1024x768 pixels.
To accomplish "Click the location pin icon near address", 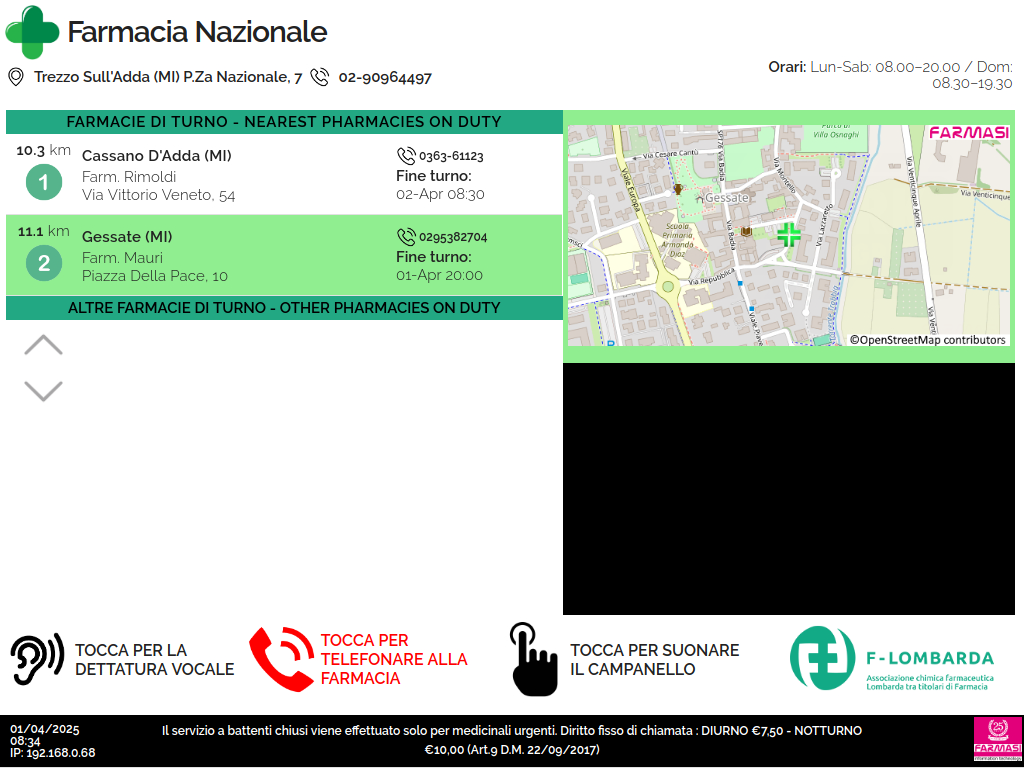I will [16, 77].
